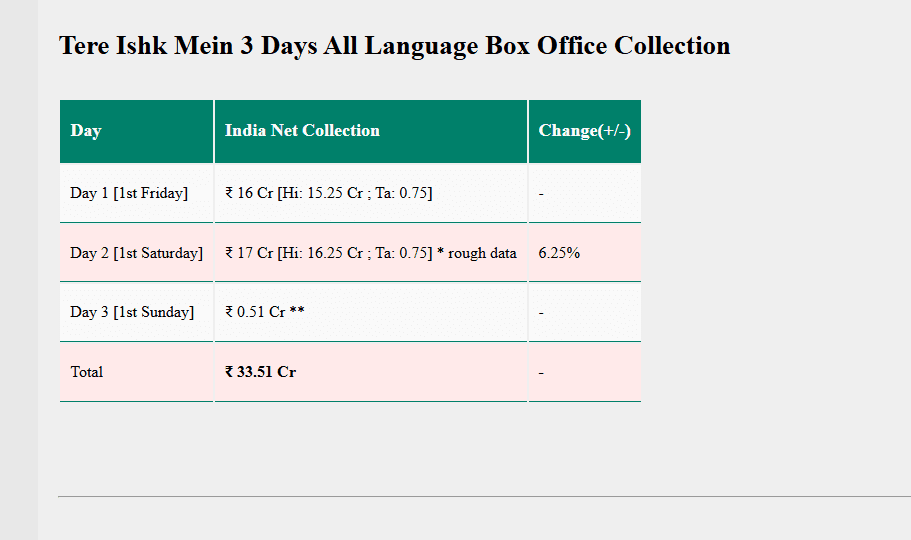
Task: Click the Day 1 change dash cell
Action: click(542, 193)
